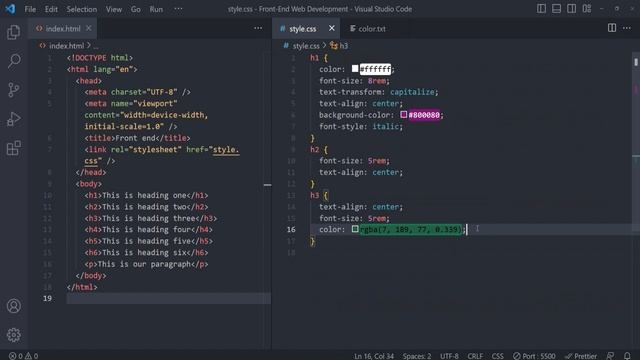Open notifications bell icon
Viewport: 640px width, 360px height.
click(x=627, y=356)
